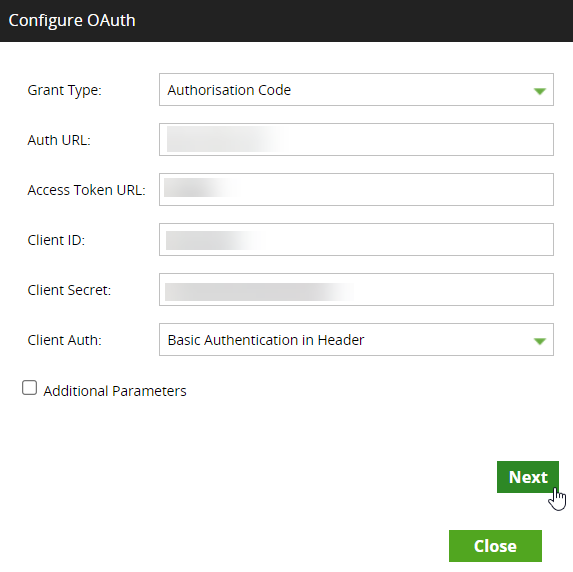
Task: Click the Next button
Action: [x=528, y=477]
